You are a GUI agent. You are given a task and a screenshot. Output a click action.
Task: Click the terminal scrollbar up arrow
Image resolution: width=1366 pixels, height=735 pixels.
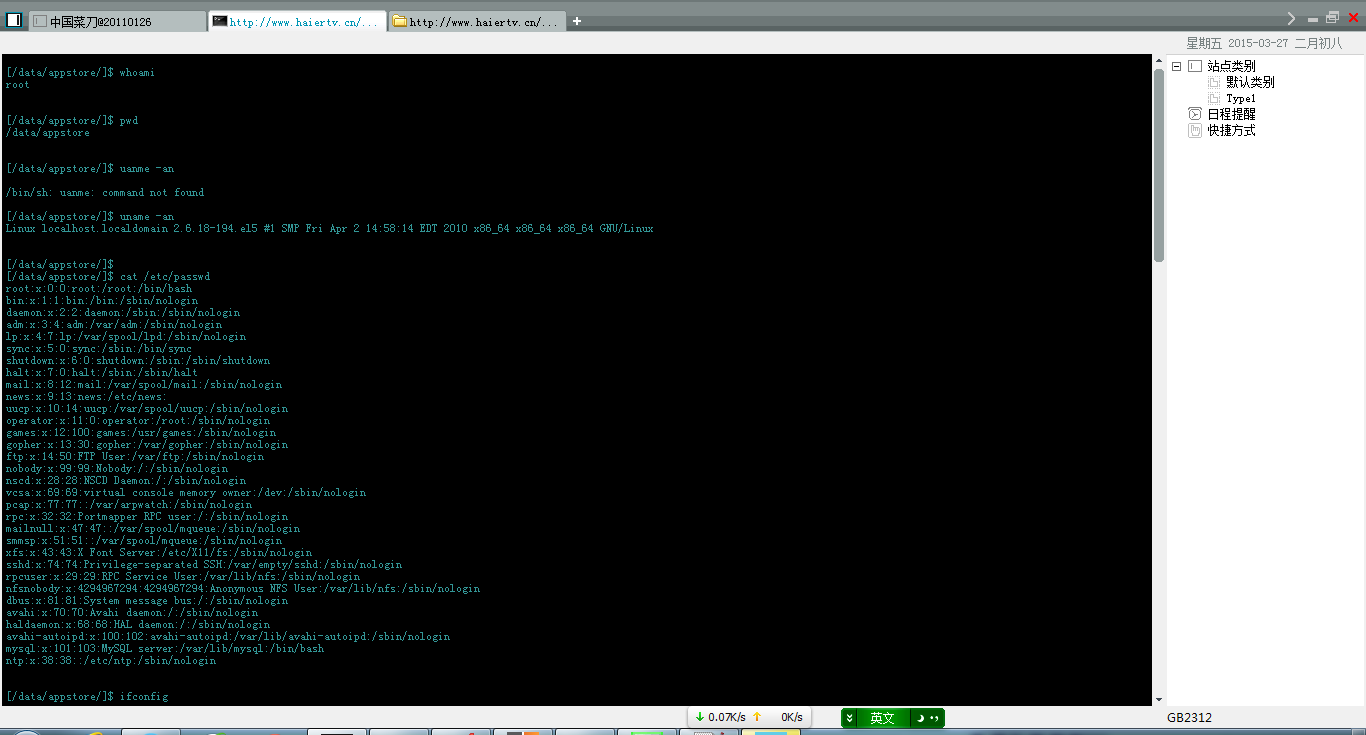click(x=1159, y=61)
